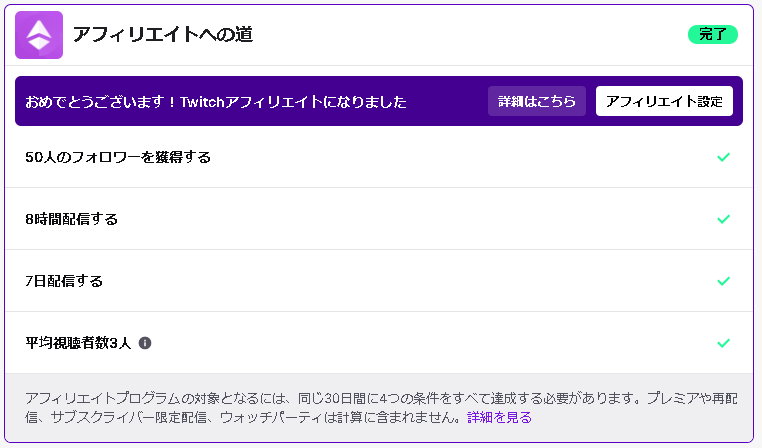Click the green 完了 status badge
The image size is (762, 448).
click(713, 34)
